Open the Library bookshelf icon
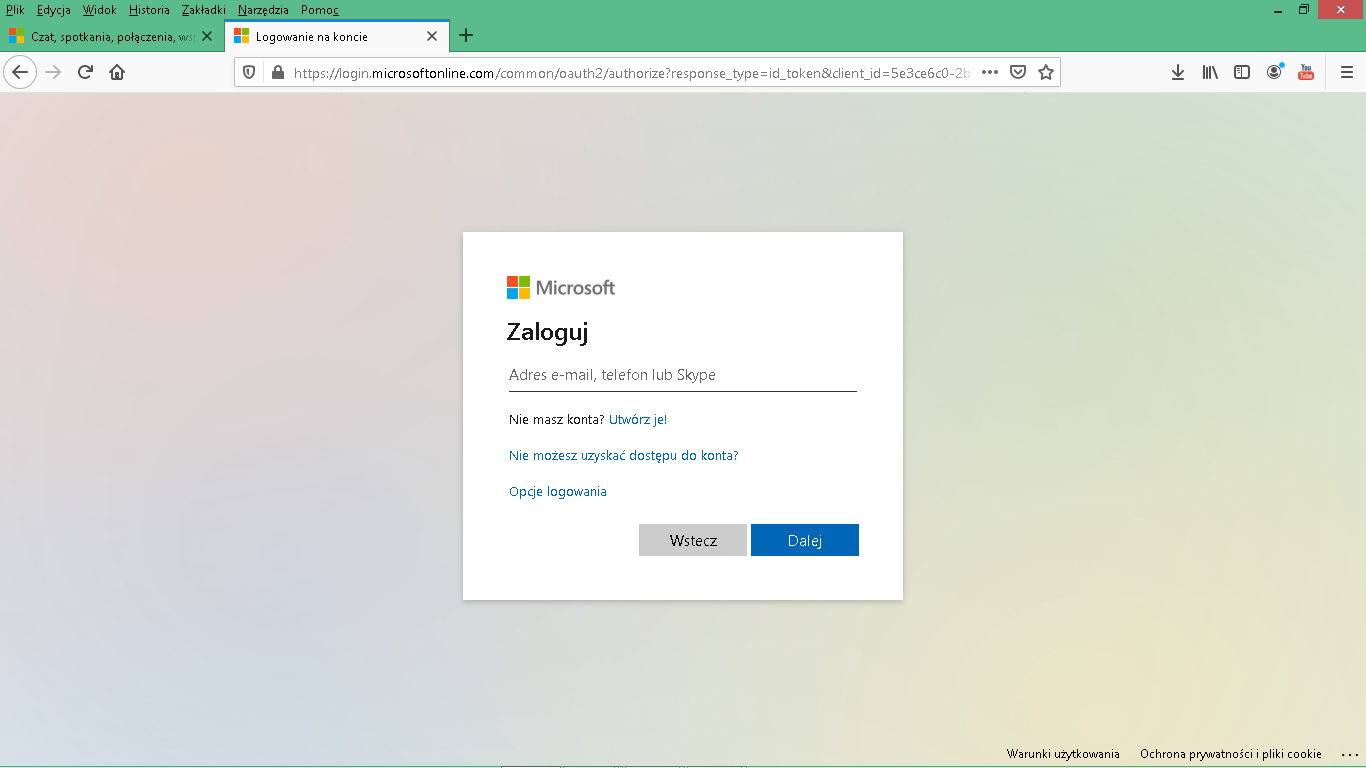 coord(1210,72)
